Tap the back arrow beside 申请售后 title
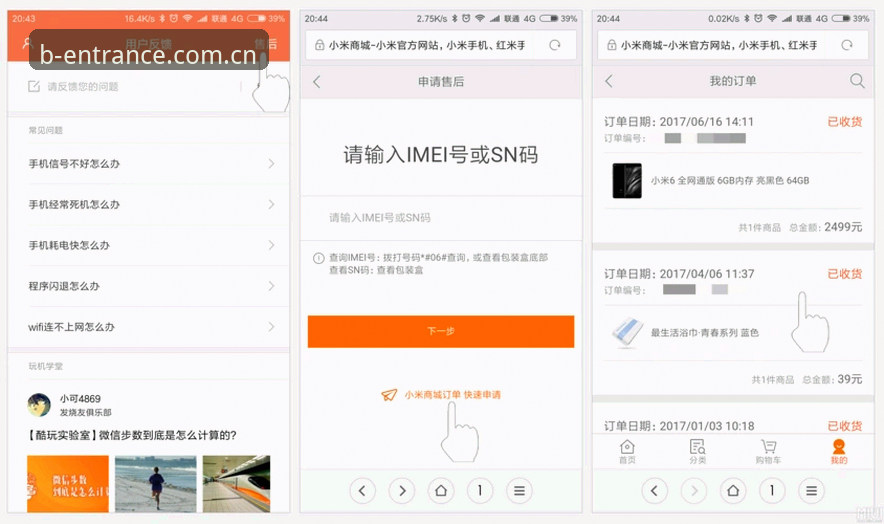Viewport: 884px width, 524px height. pos(316,82)
